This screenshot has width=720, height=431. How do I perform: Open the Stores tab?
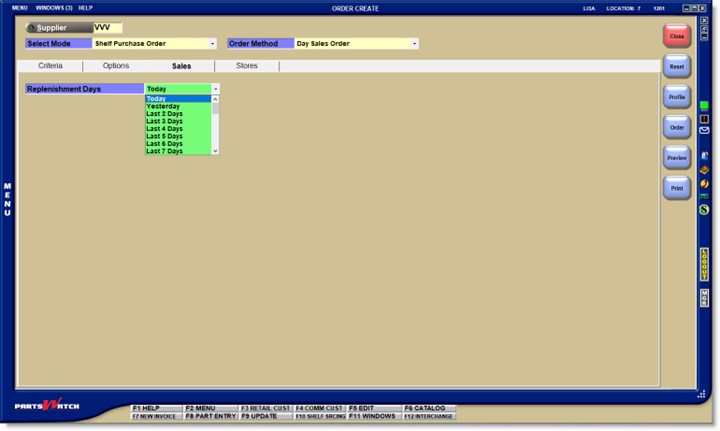tap(246, 66)
